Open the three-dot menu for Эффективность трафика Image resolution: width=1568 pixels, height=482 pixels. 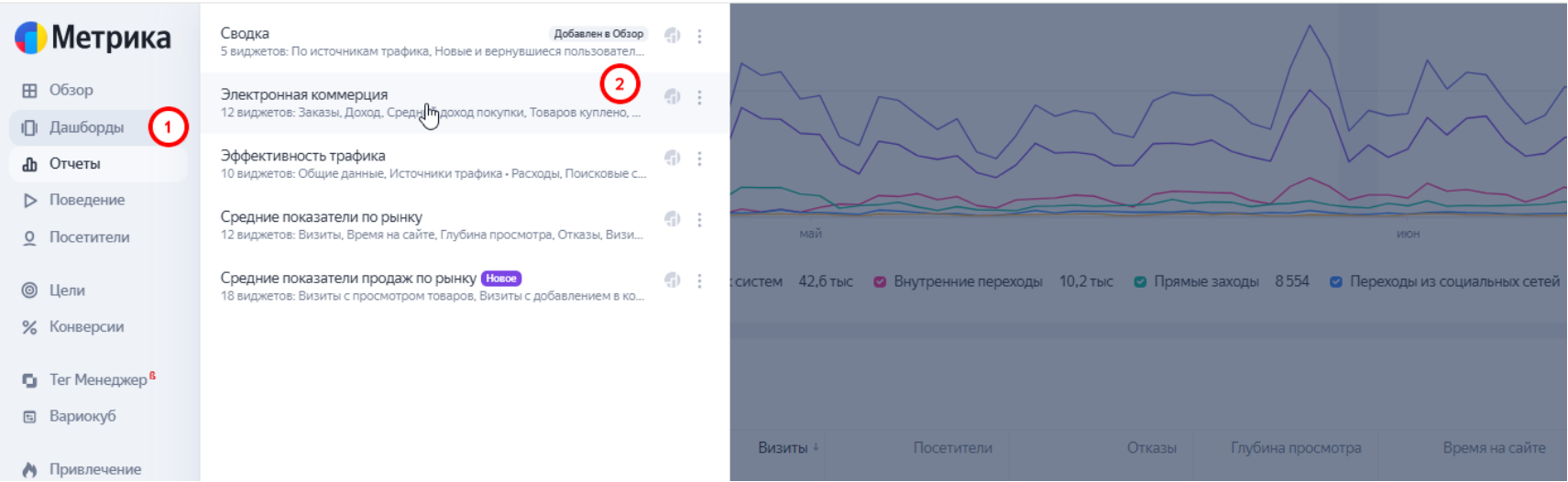click(699, 159)
